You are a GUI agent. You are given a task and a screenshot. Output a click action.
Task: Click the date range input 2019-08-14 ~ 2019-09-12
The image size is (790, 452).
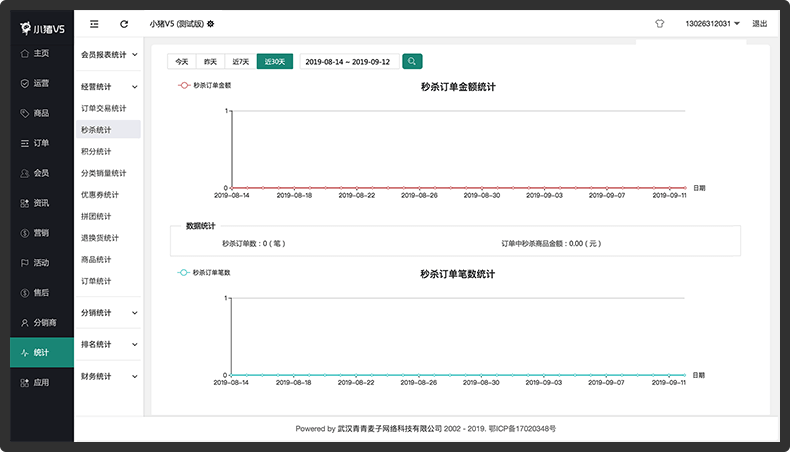tap(350, 61)
